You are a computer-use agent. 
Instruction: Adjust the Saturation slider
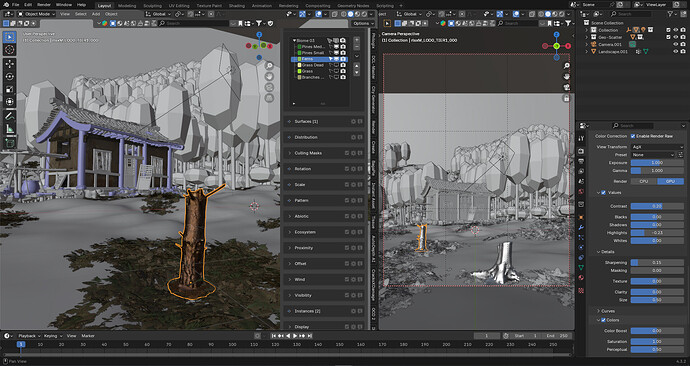(x=657, y=341)
